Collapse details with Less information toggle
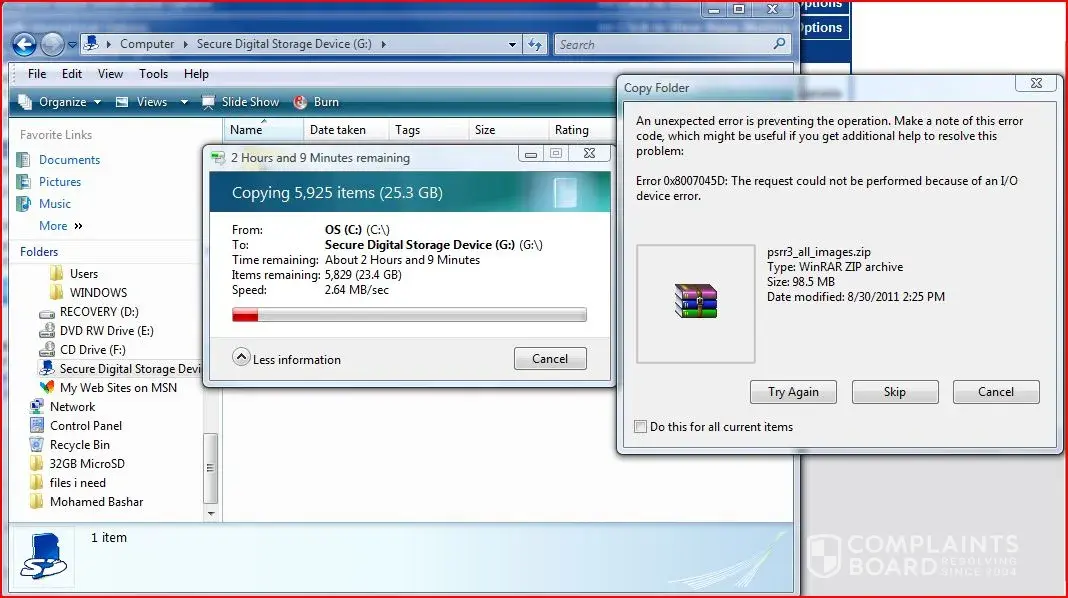The image size is (1068, 598). (x=241, y=357)
